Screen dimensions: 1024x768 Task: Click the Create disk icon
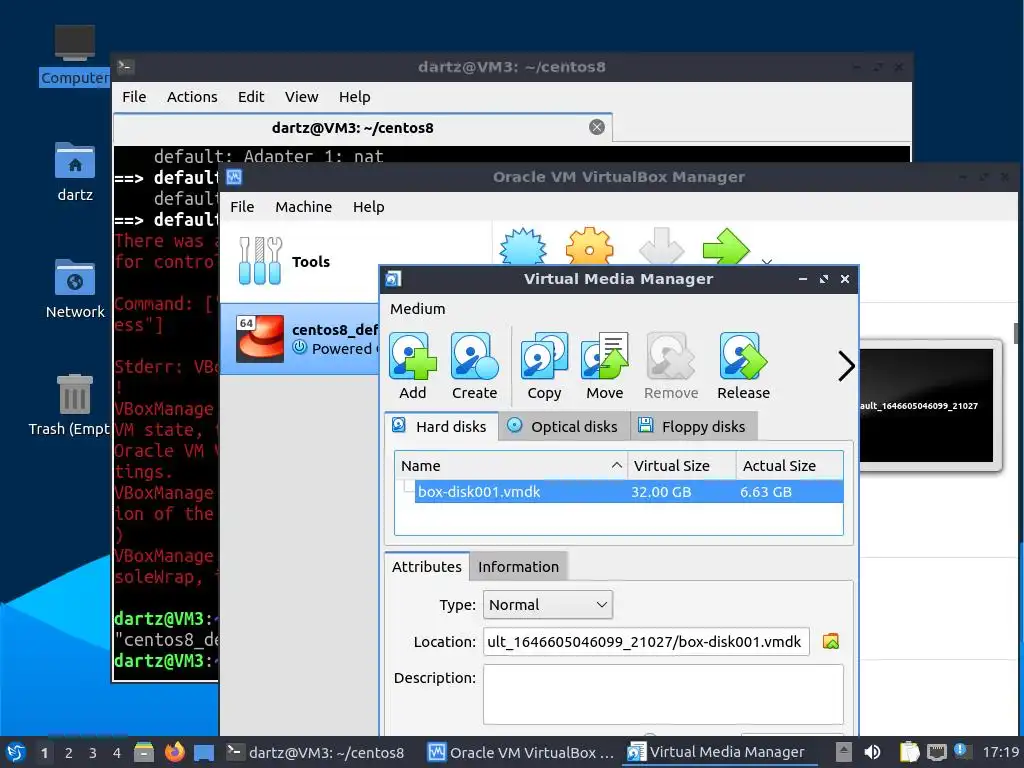click(475, 357)
